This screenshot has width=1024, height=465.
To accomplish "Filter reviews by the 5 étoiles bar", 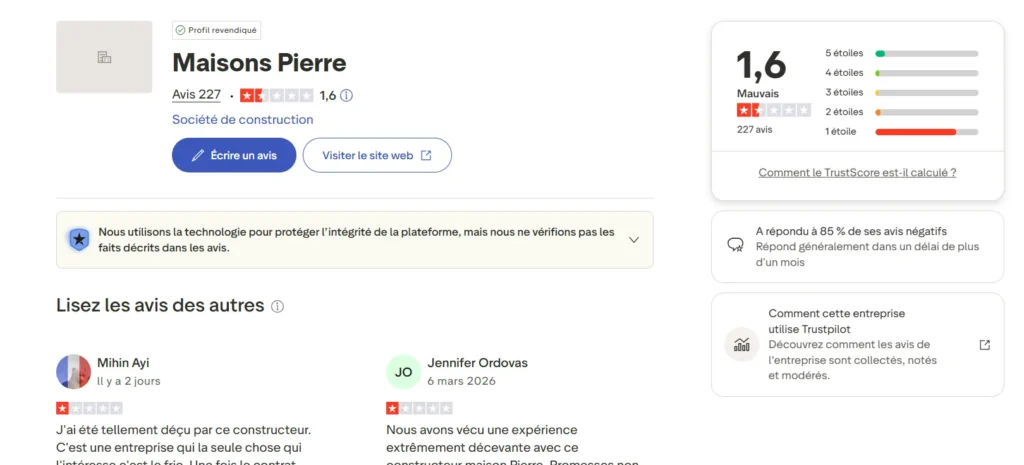I will (926, 53).
